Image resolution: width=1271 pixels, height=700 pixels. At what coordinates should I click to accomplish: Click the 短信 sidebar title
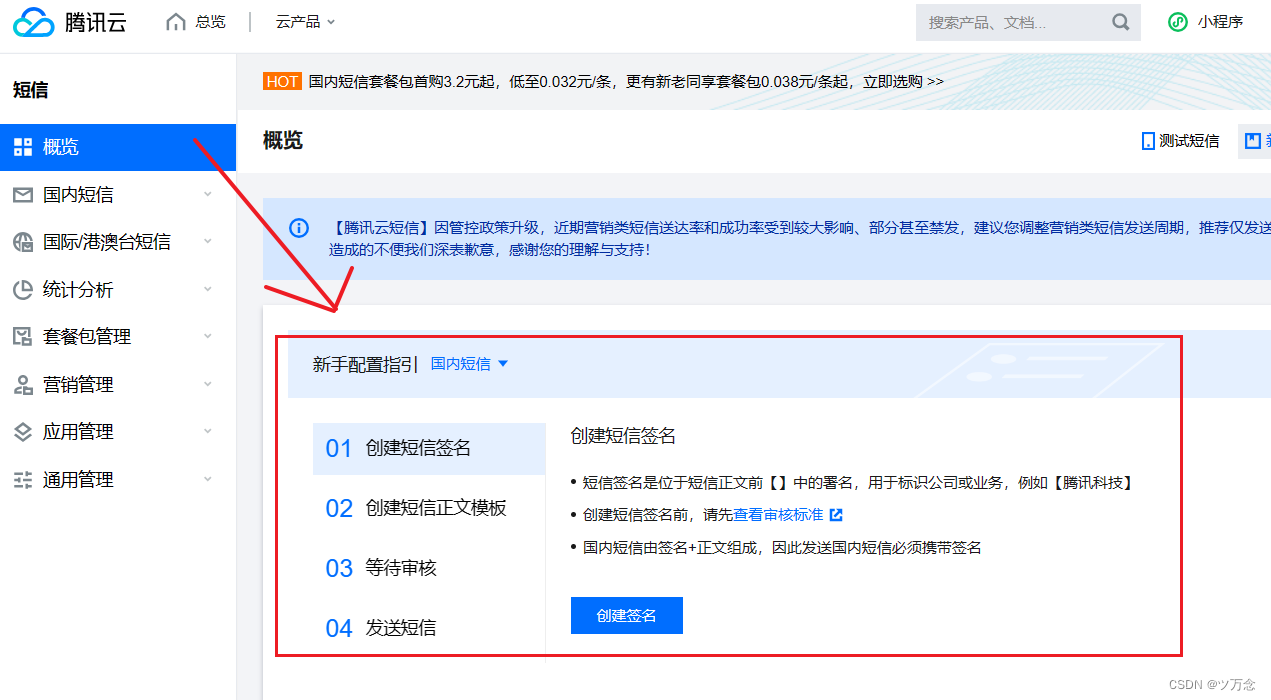(x=30, y=91)
